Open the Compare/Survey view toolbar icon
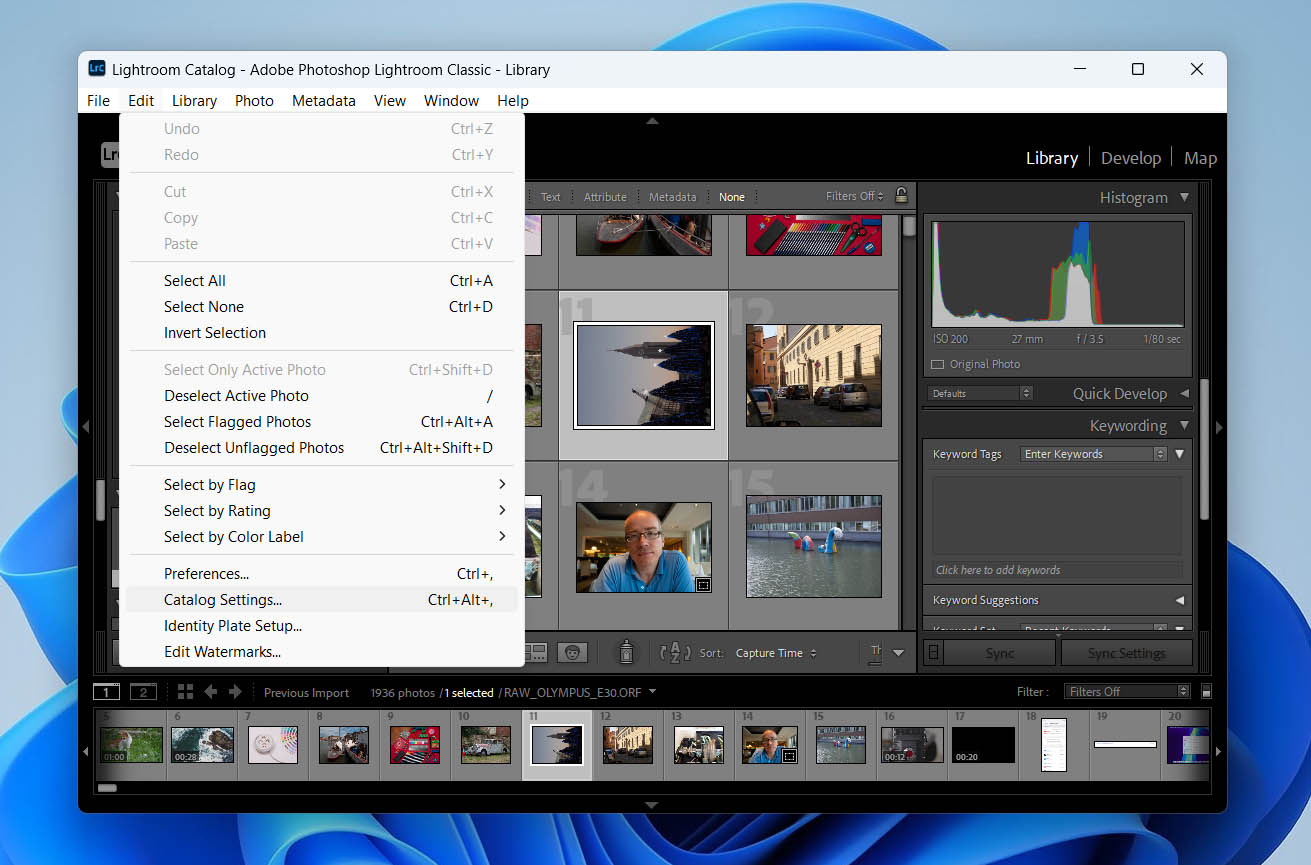The height and width of the screenshot is (865, 1311). [536, 652]
